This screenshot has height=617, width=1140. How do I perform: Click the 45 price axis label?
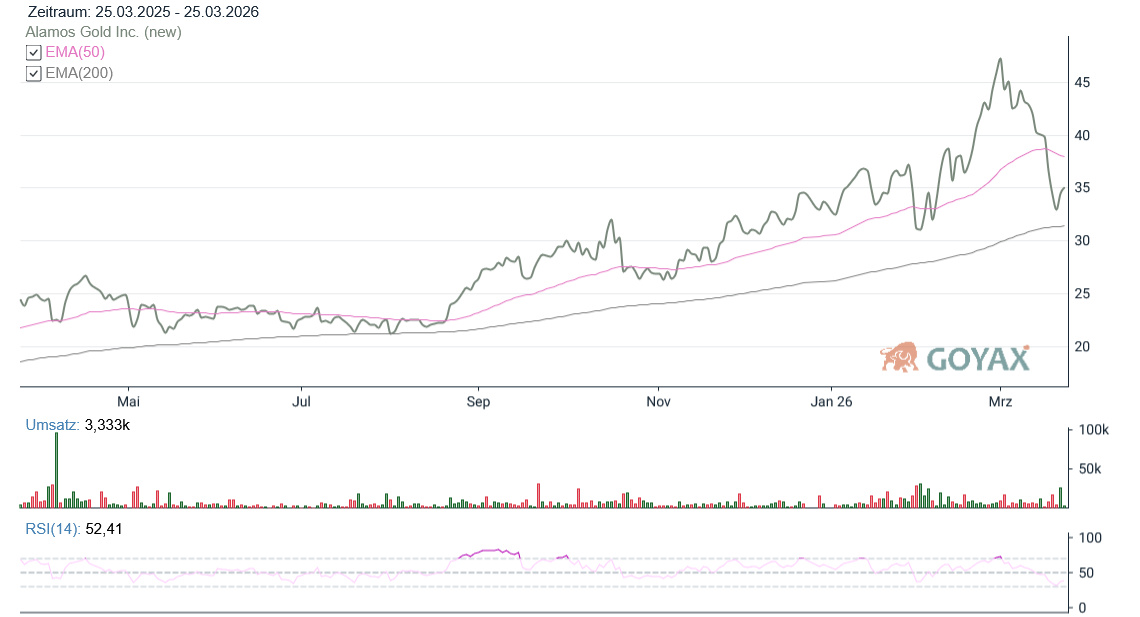click(x=1082, y=82)
